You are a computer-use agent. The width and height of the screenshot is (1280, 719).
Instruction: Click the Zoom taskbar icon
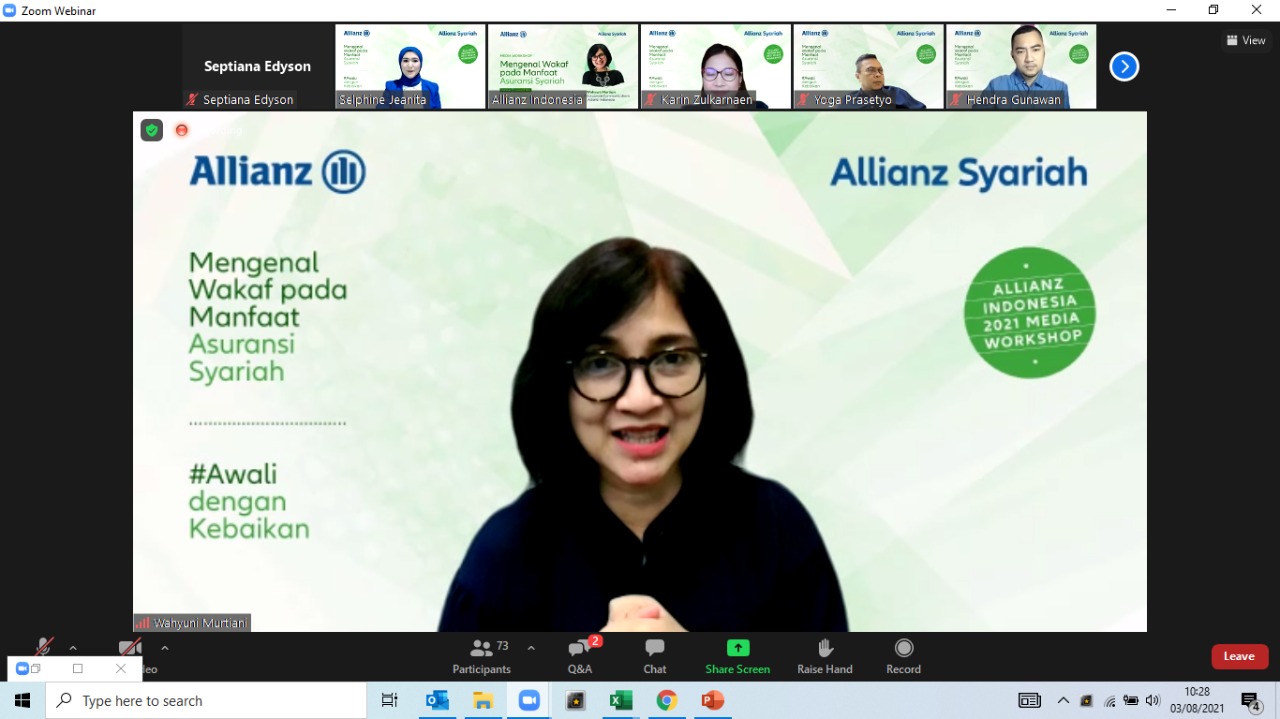point(529,701)
